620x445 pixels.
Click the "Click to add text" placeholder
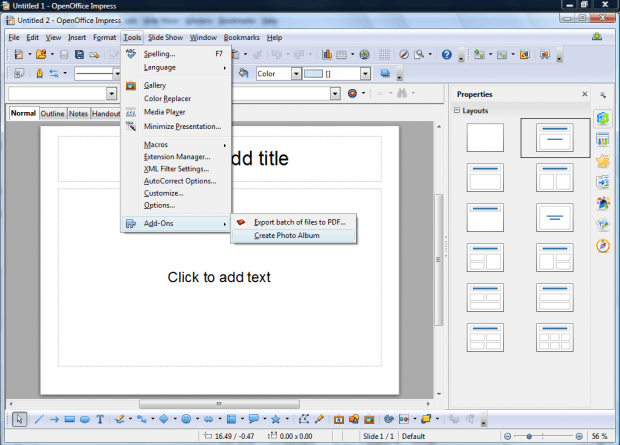[x=219, y=277]
